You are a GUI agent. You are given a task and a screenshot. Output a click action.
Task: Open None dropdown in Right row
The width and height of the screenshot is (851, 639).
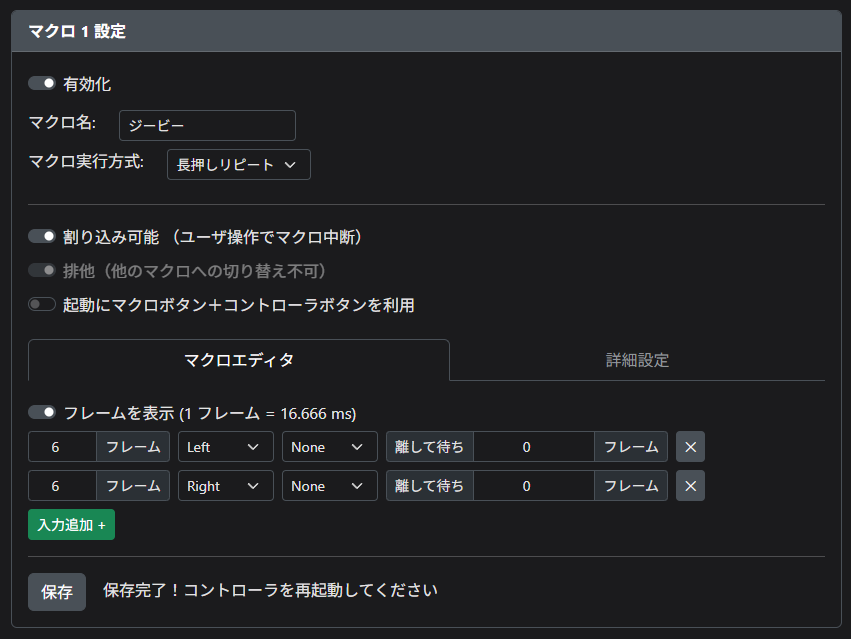point(329,486)
